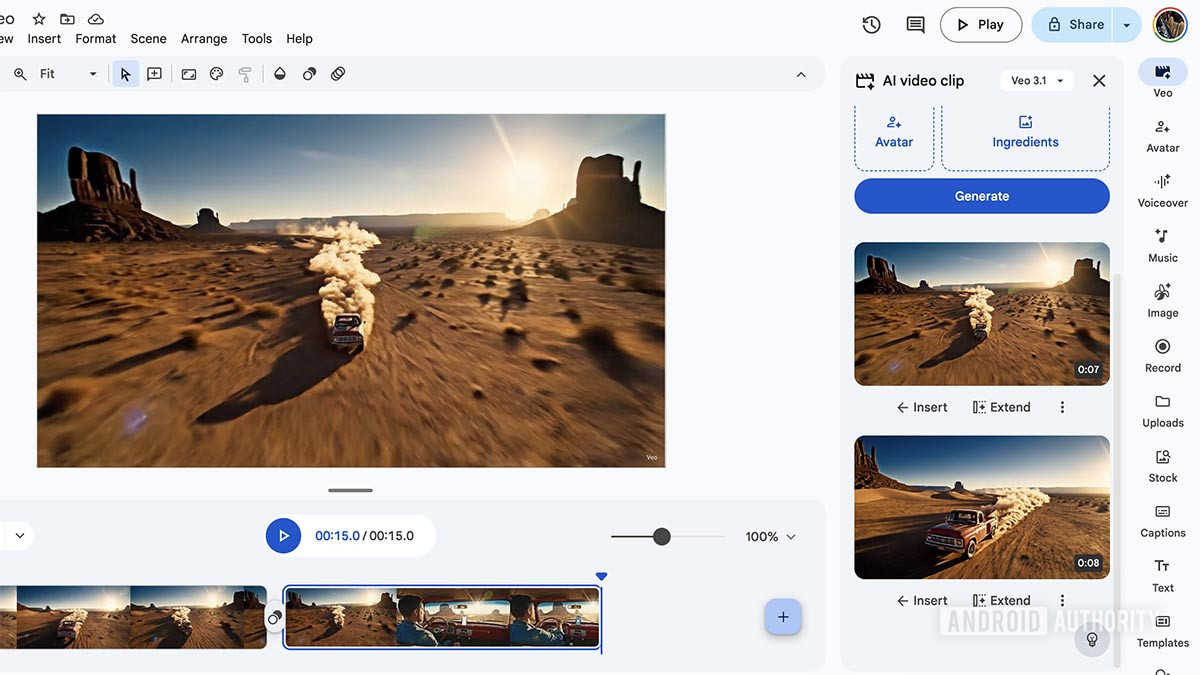Click the overlapping circles toolbar icon
1200x675 pixels.
(x=309, y=74)
